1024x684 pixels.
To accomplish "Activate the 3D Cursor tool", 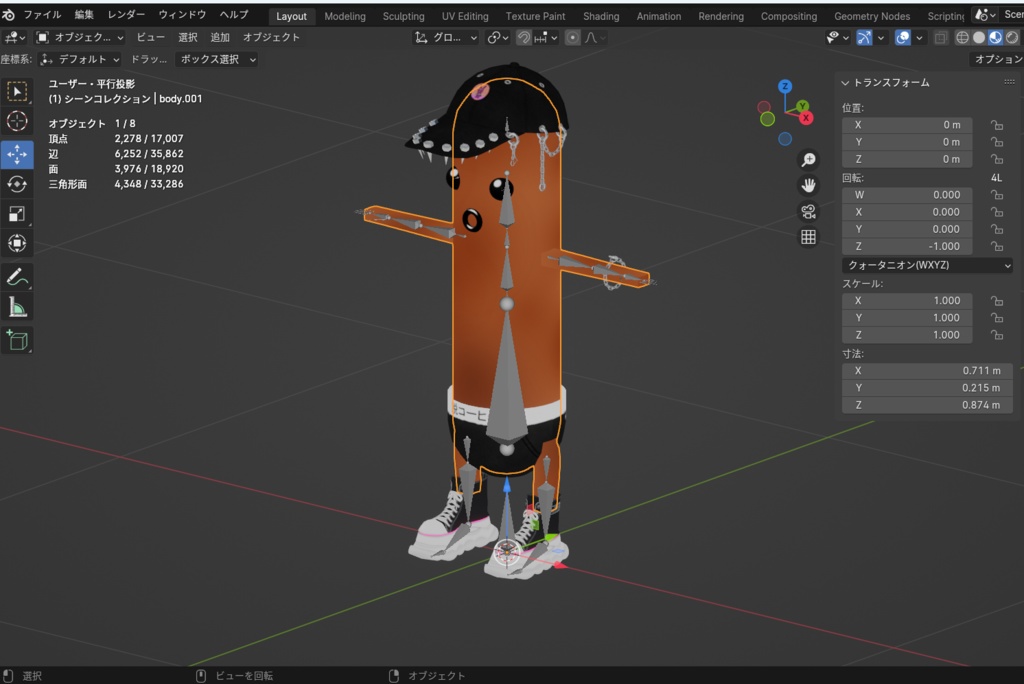I will (x=17, y=122).
